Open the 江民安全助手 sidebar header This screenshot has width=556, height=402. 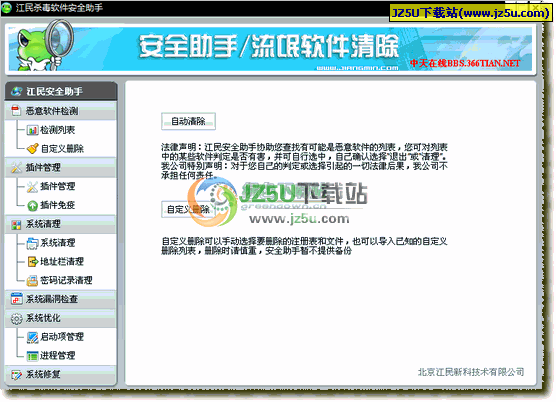tap(61, 91)
